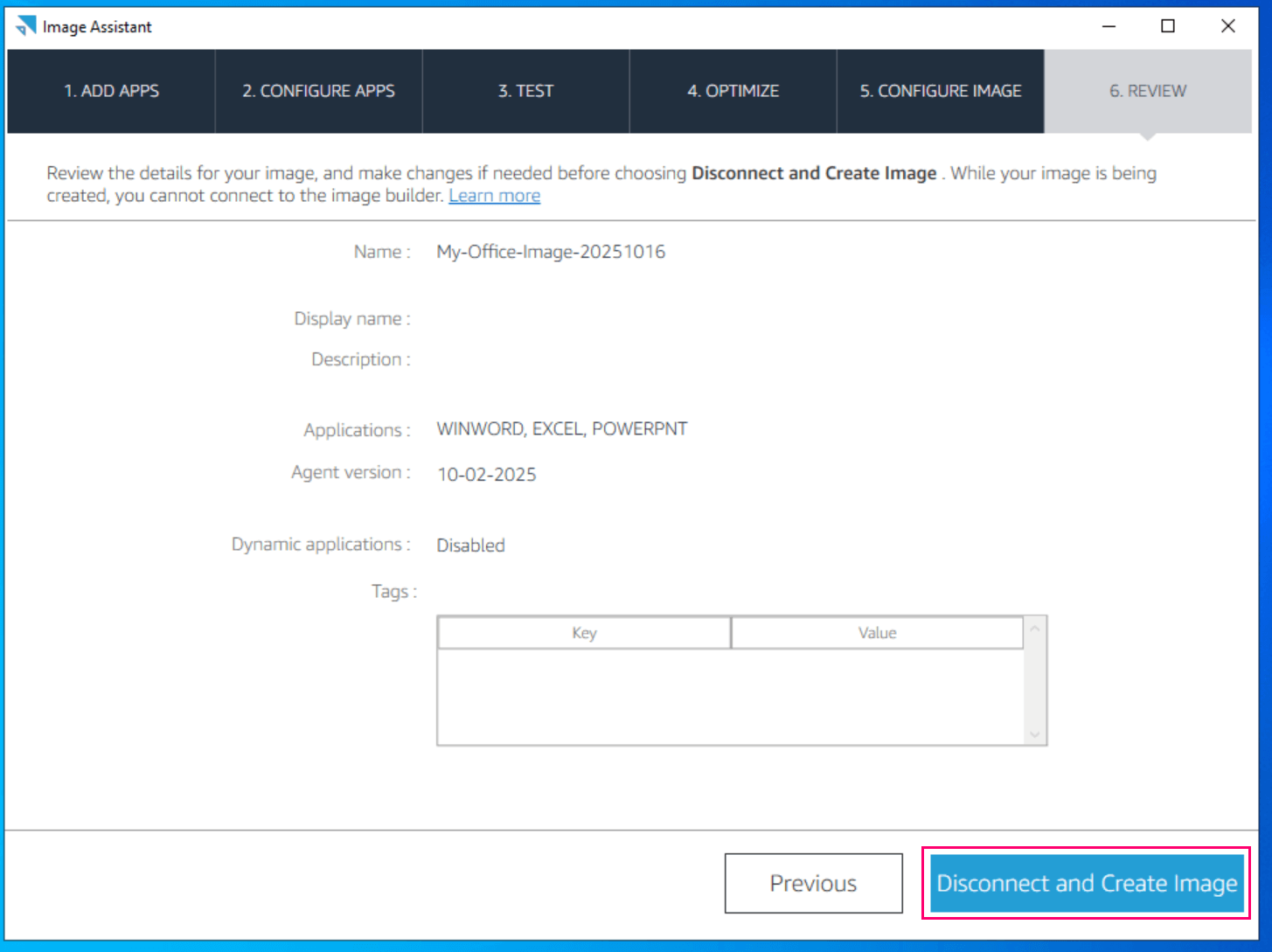1272x952 pixels.
Task: Select the 6. REVIEW tab
Action: tap(1148, 91)
